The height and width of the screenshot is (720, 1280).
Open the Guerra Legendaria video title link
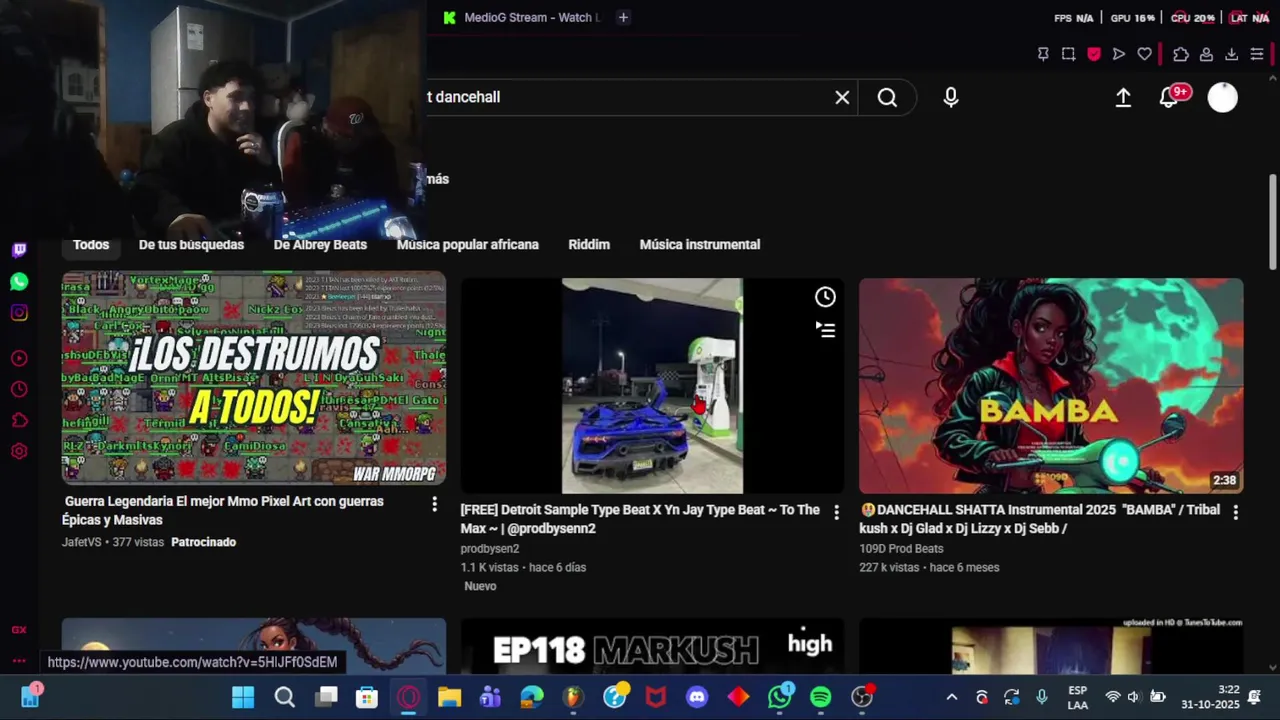(x=223, y=510)
